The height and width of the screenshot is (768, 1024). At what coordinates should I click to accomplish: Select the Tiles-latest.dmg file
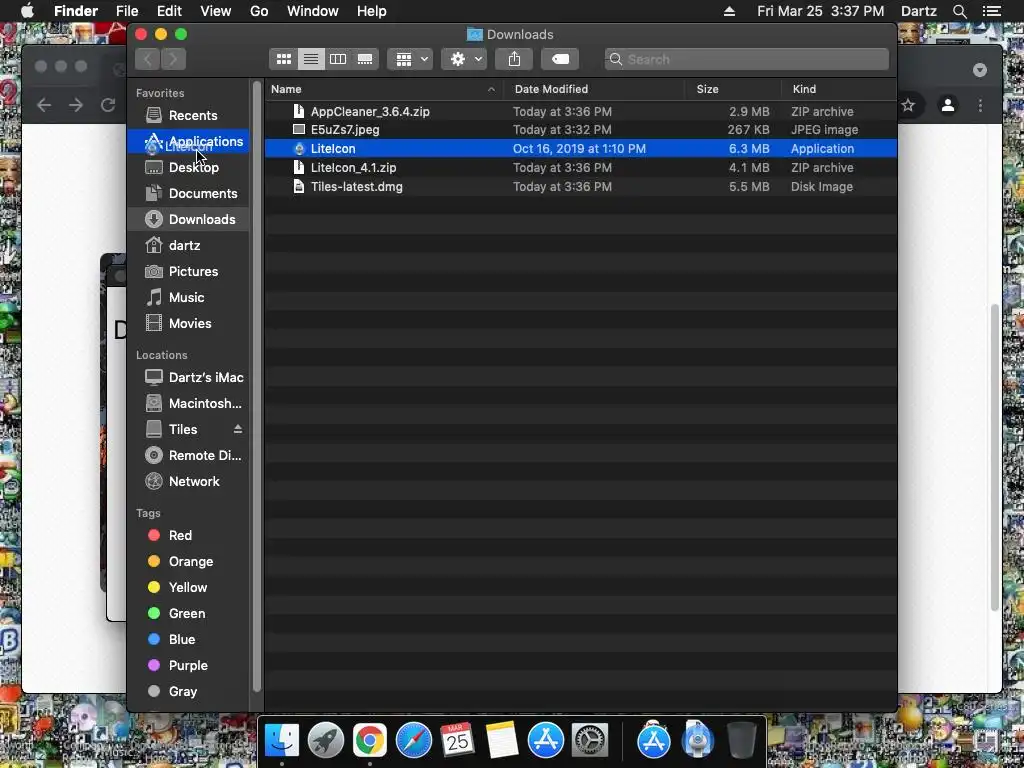581,187
